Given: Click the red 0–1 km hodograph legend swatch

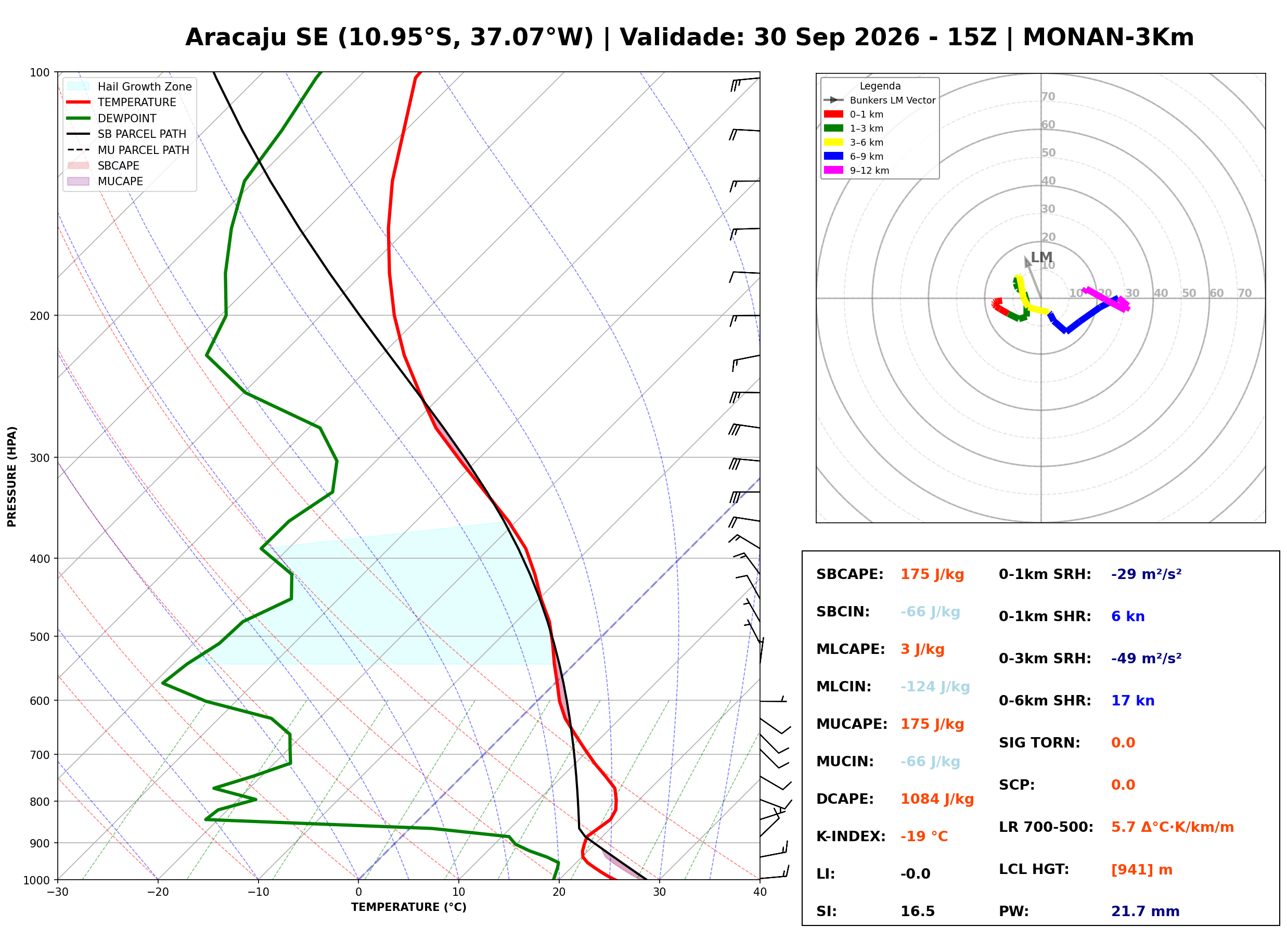Looking at the screenshot, I should point(833,114).
